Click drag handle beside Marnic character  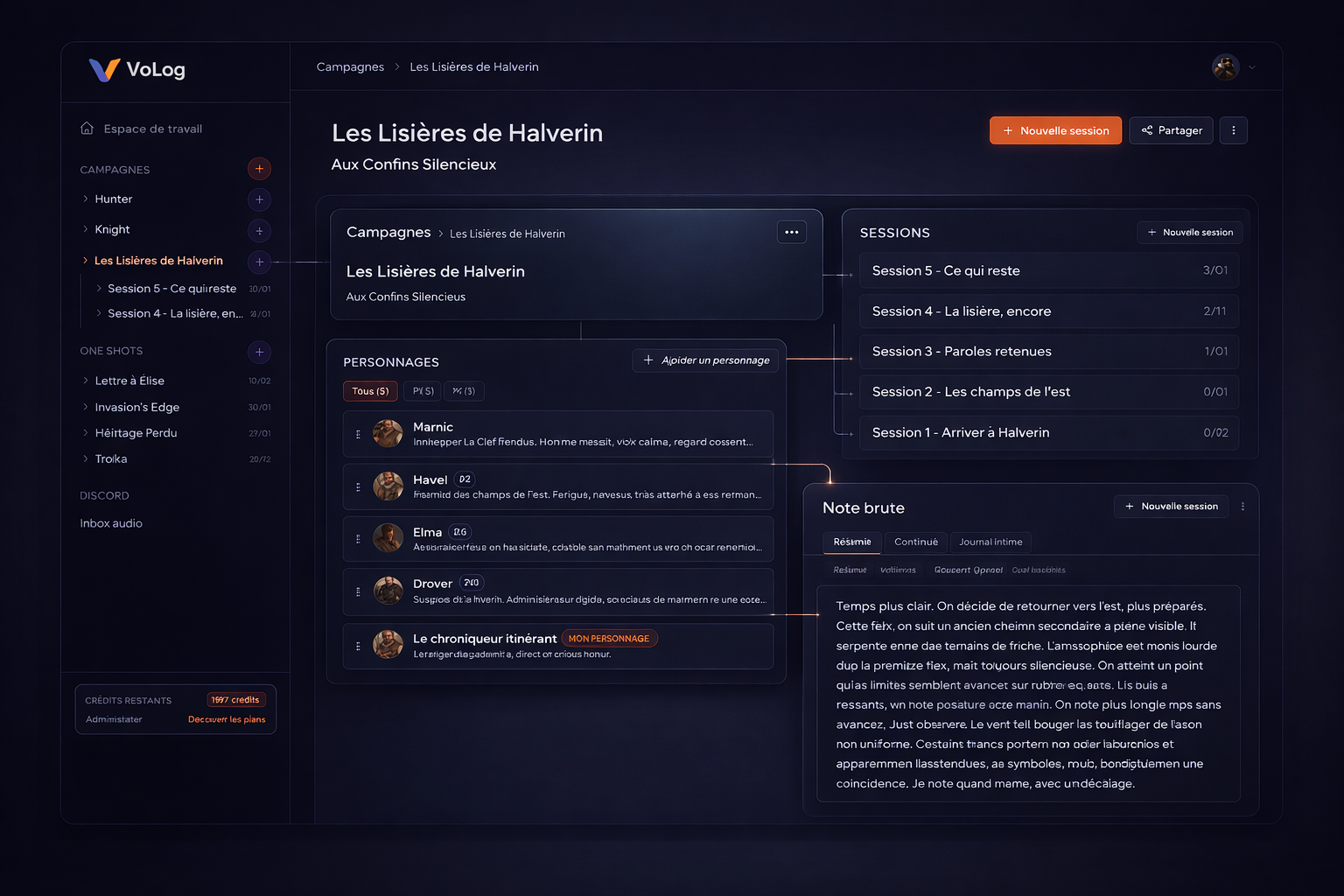(358, 434)
